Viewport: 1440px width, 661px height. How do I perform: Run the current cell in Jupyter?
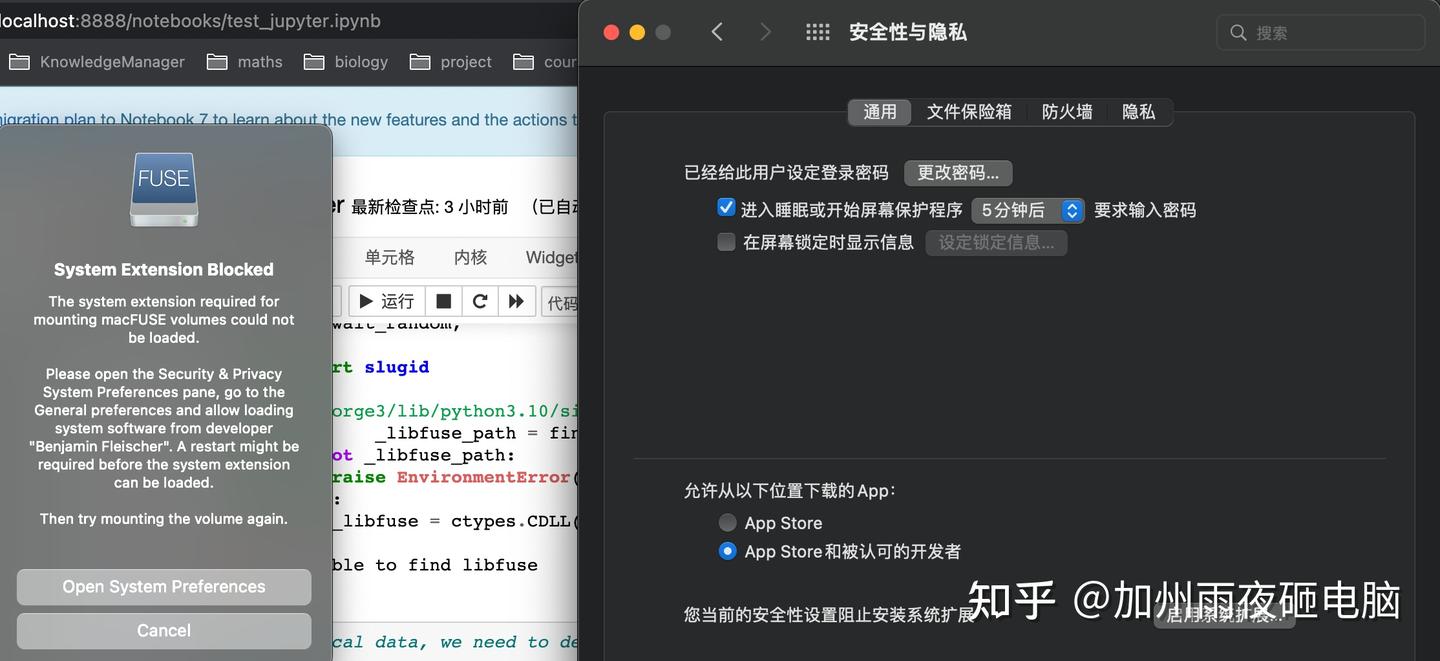coord(385,301)
